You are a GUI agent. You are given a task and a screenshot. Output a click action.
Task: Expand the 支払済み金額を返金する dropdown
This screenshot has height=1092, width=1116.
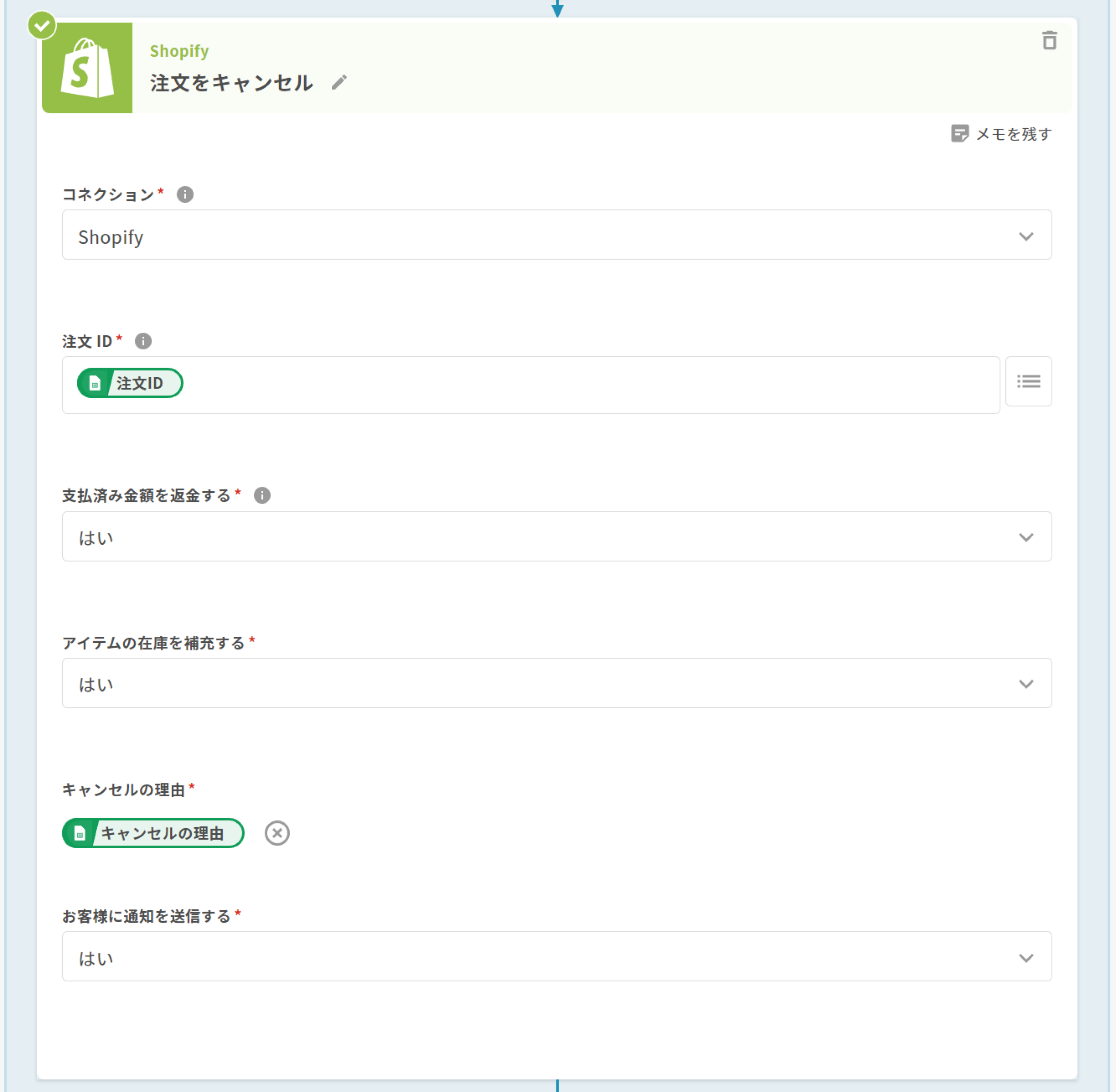point(556,536)
